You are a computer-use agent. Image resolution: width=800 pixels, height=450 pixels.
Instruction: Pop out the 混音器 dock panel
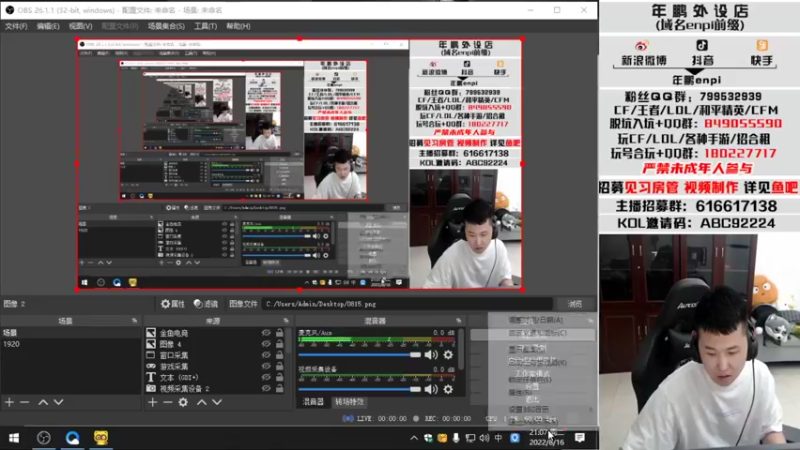(x=458, y=321)
